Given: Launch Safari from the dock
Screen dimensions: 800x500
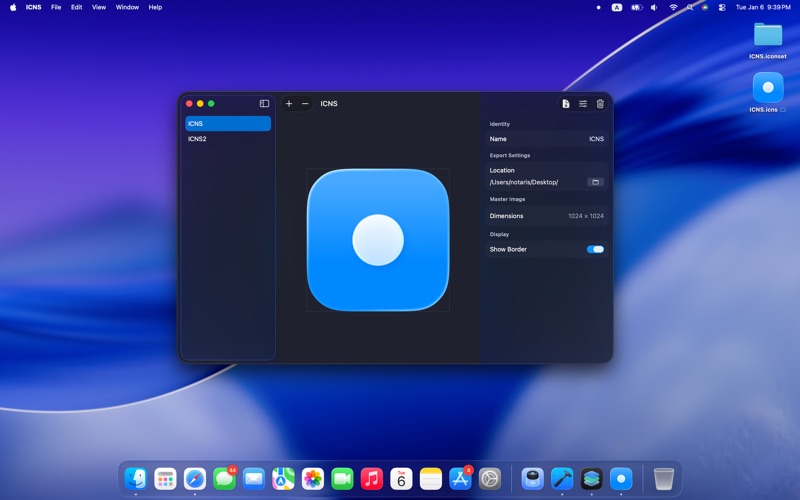Looking at the screenshot, I should [x=195, y=479].
